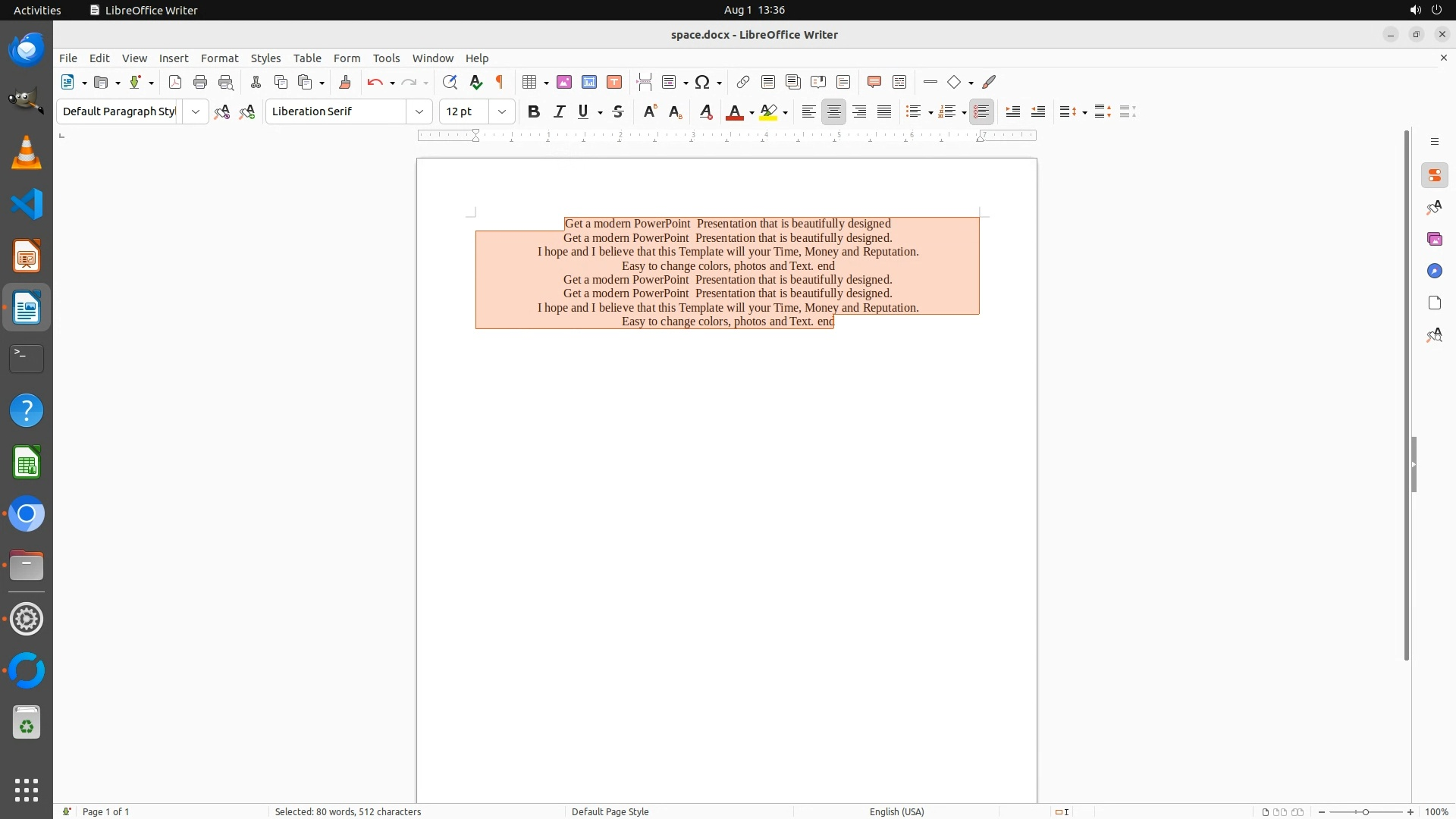Toggle Bold formatting on selection
1456x819 pixels.
pos(534,111)
